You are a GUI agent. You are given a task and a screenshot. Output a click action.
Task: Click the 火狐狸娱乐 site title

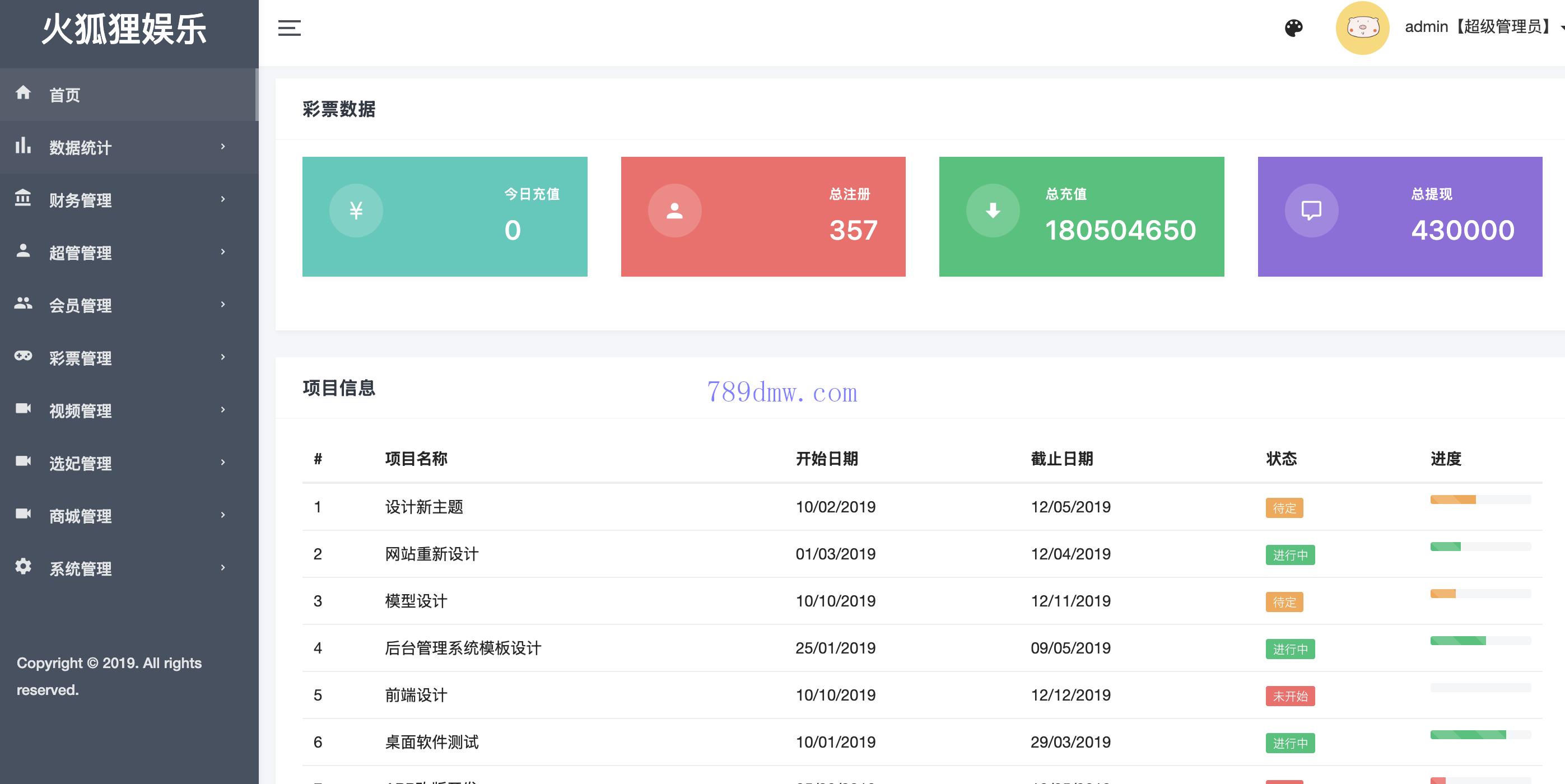click(124, 29)
